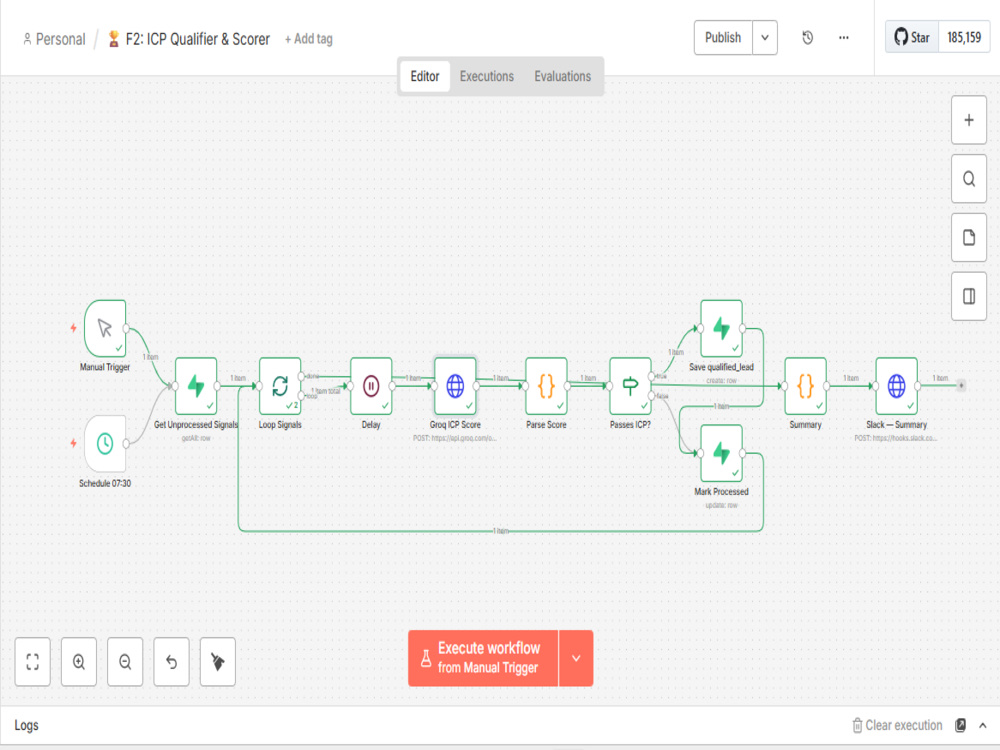Add node after Slack — Summary output

(x=961, y=385)
